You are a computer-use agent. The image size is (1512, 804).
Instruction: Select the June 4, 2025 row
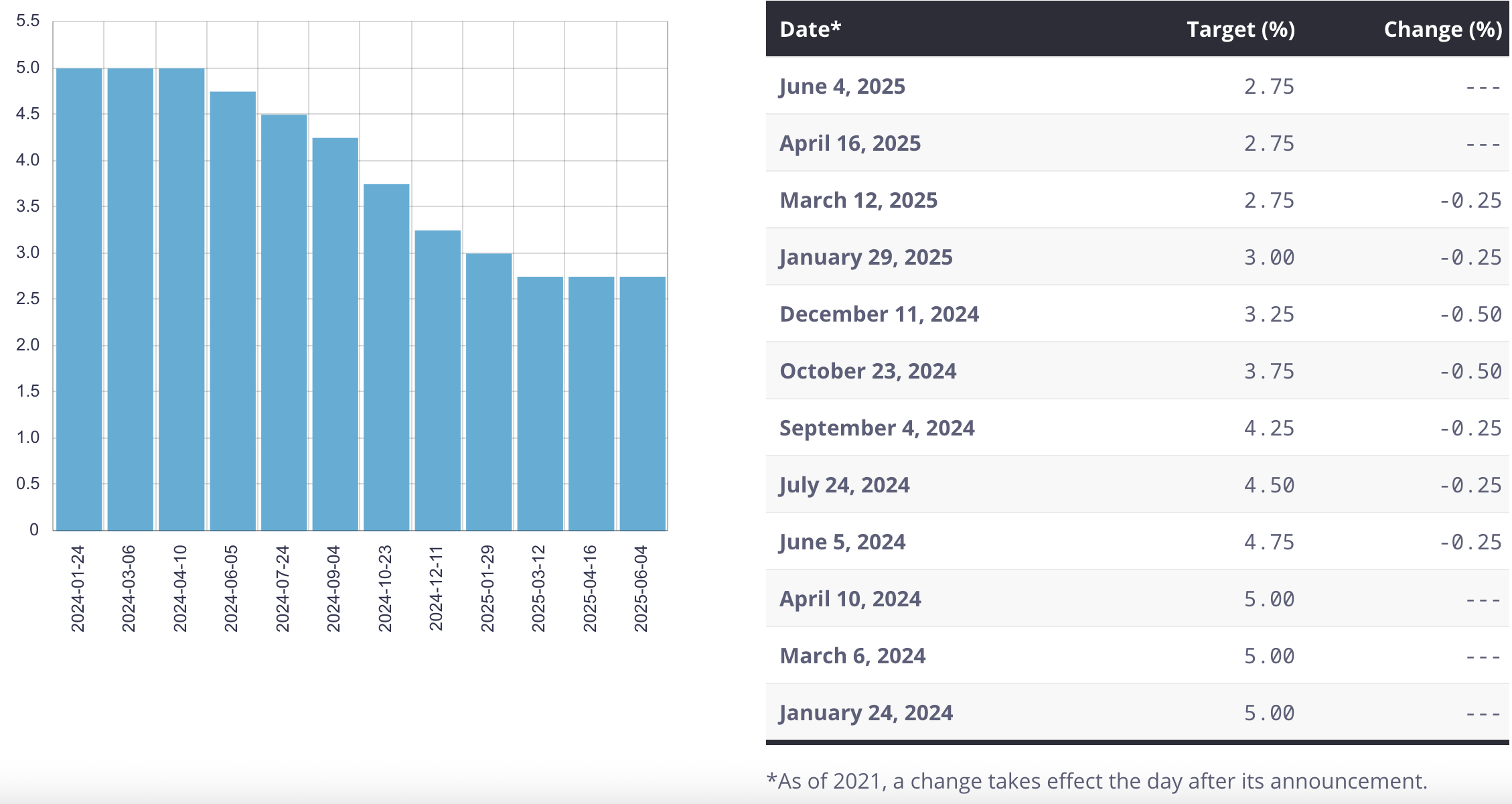point(842,86)
